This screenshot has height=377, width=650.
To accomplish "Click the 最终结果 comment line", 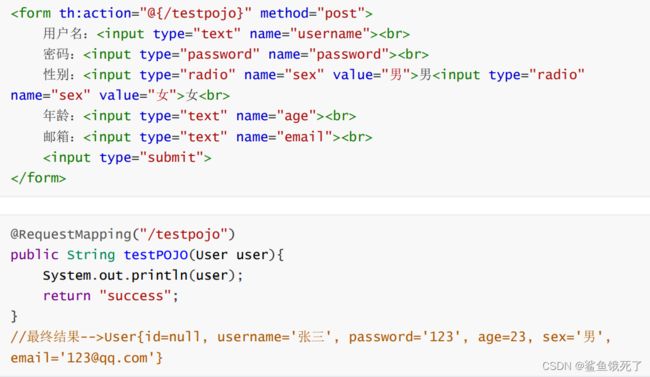I will click(311, 337).
